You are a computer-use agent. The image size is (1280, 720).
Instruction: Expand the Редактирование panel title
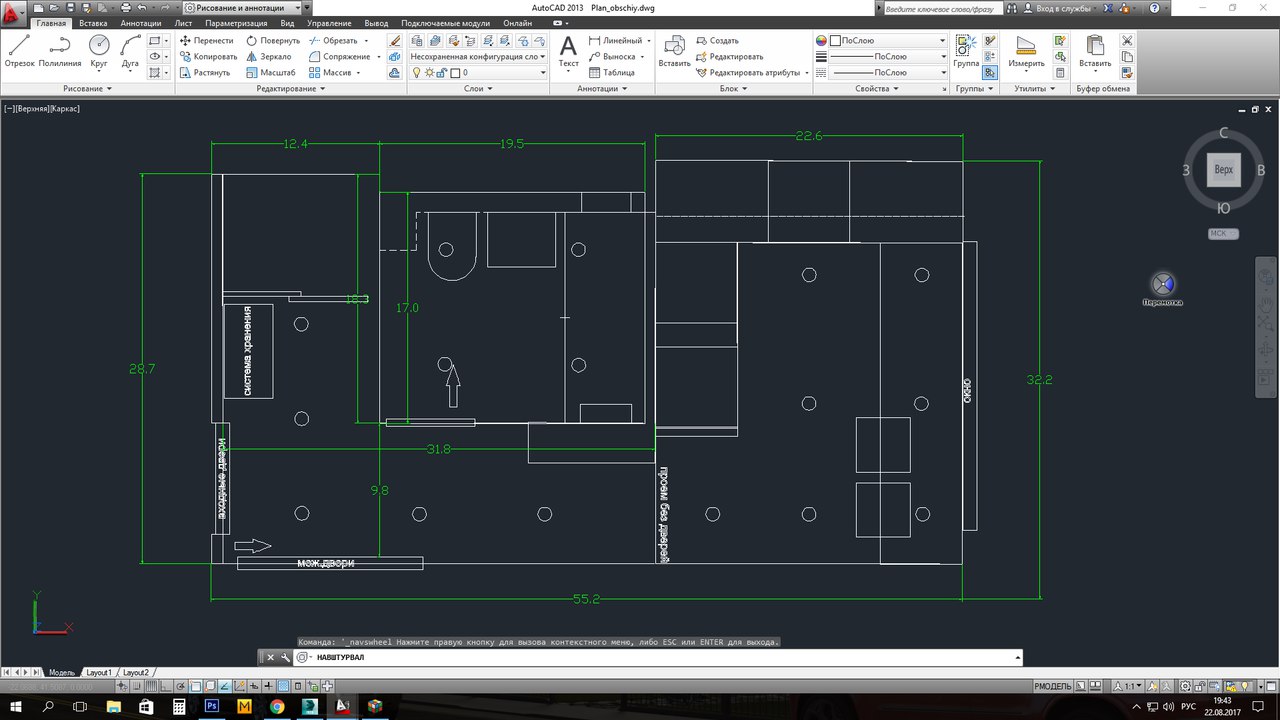click(x=291, y=89)
